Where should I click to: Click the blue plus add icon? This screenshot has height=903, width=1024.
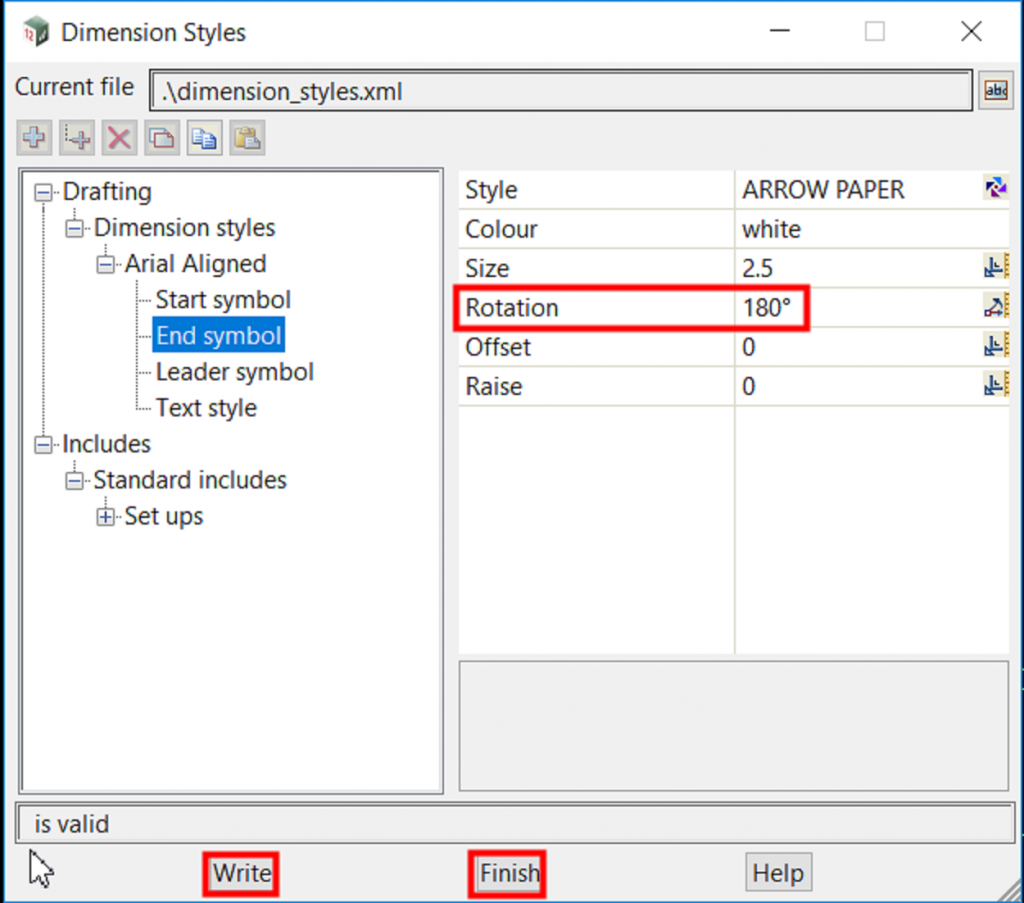(x=35, y=138)
